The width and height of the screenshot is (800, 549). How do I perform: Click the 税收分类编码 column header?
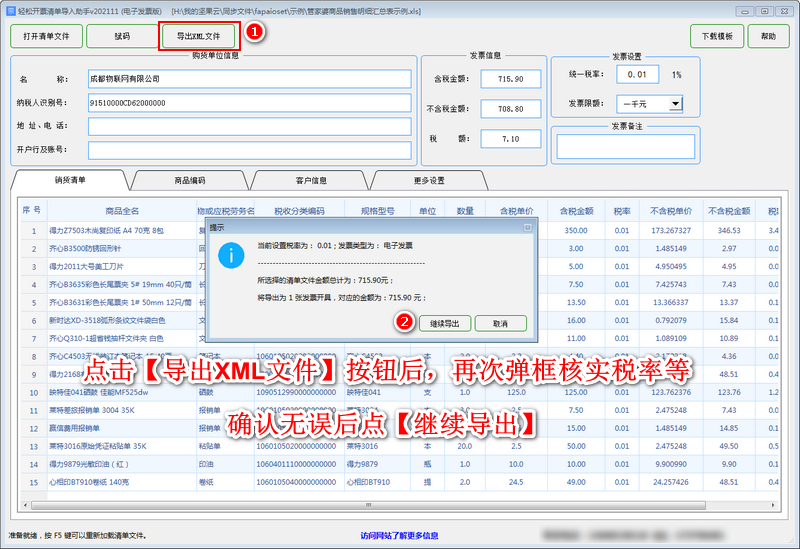[x=299, y=211]
